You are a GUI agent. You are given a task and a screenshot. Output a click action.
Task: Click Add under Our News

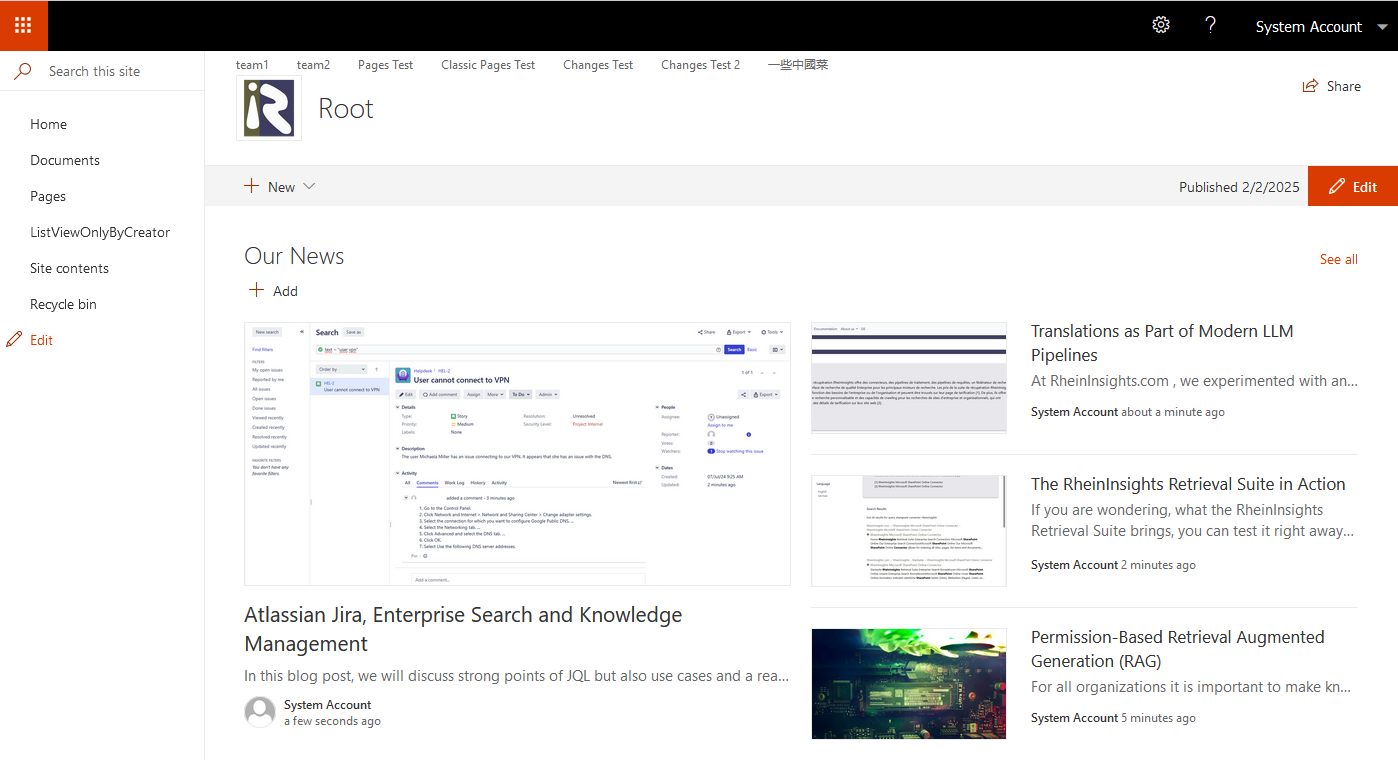point(273,290)
